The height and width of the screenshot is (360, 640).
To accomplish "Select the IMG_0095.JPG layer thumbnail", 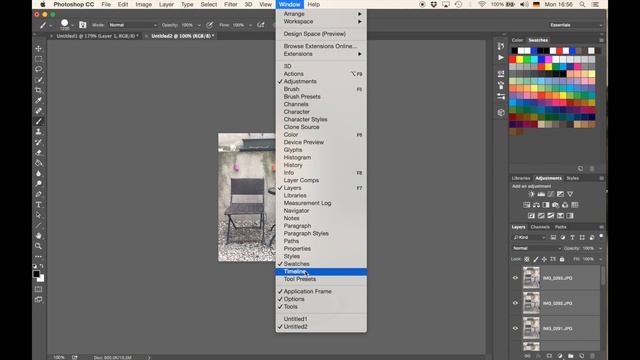I will [531, 278].
